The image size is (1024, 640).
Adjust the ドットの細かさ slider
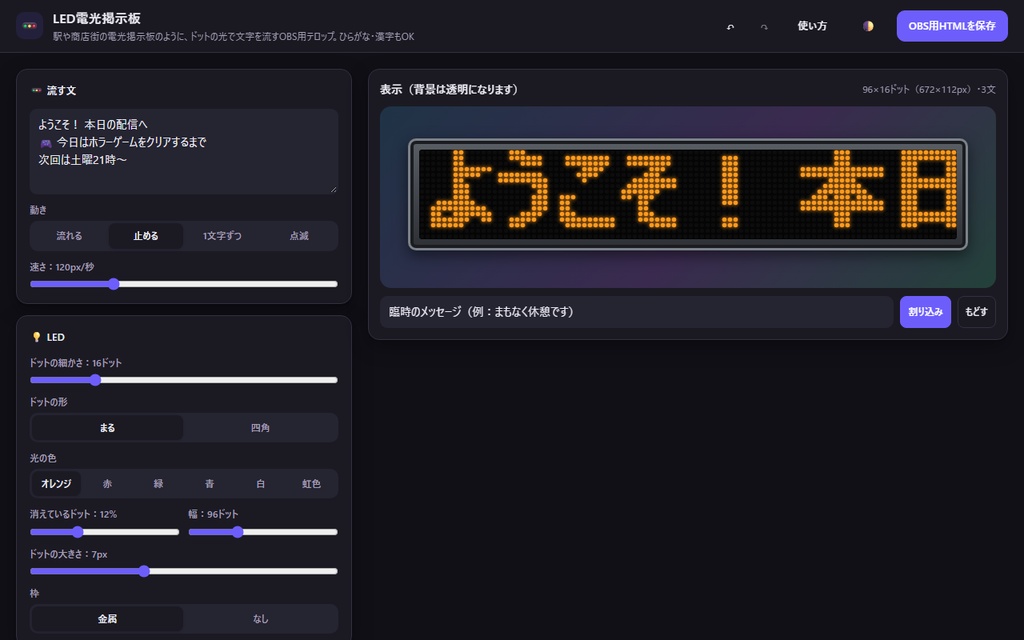(x=184, y=380)
